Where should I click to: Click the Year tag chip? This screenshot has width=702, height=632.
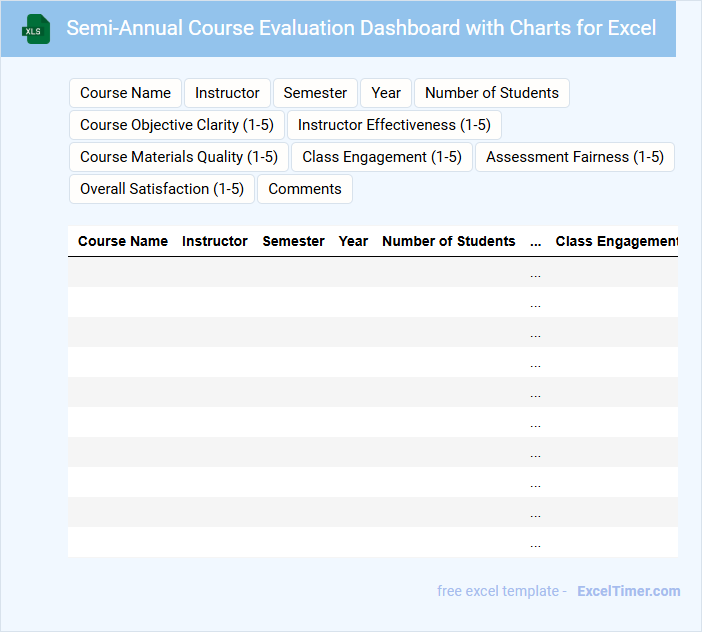point(386,93)
